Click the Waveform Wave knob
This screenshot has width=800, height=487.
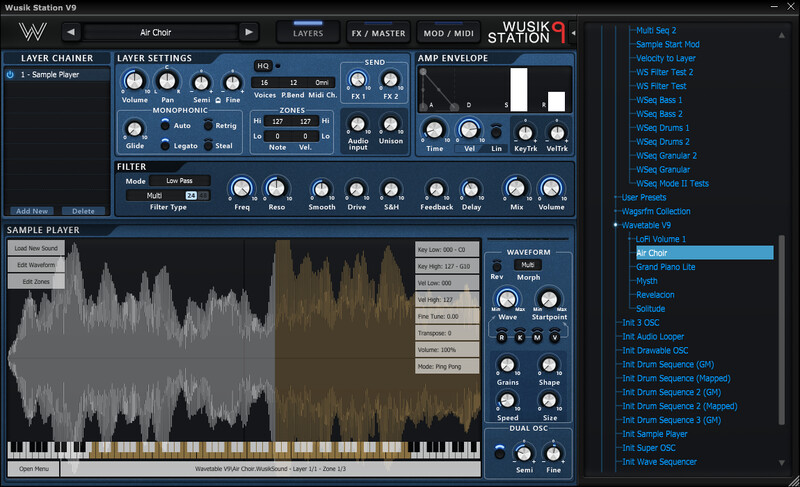507,300
